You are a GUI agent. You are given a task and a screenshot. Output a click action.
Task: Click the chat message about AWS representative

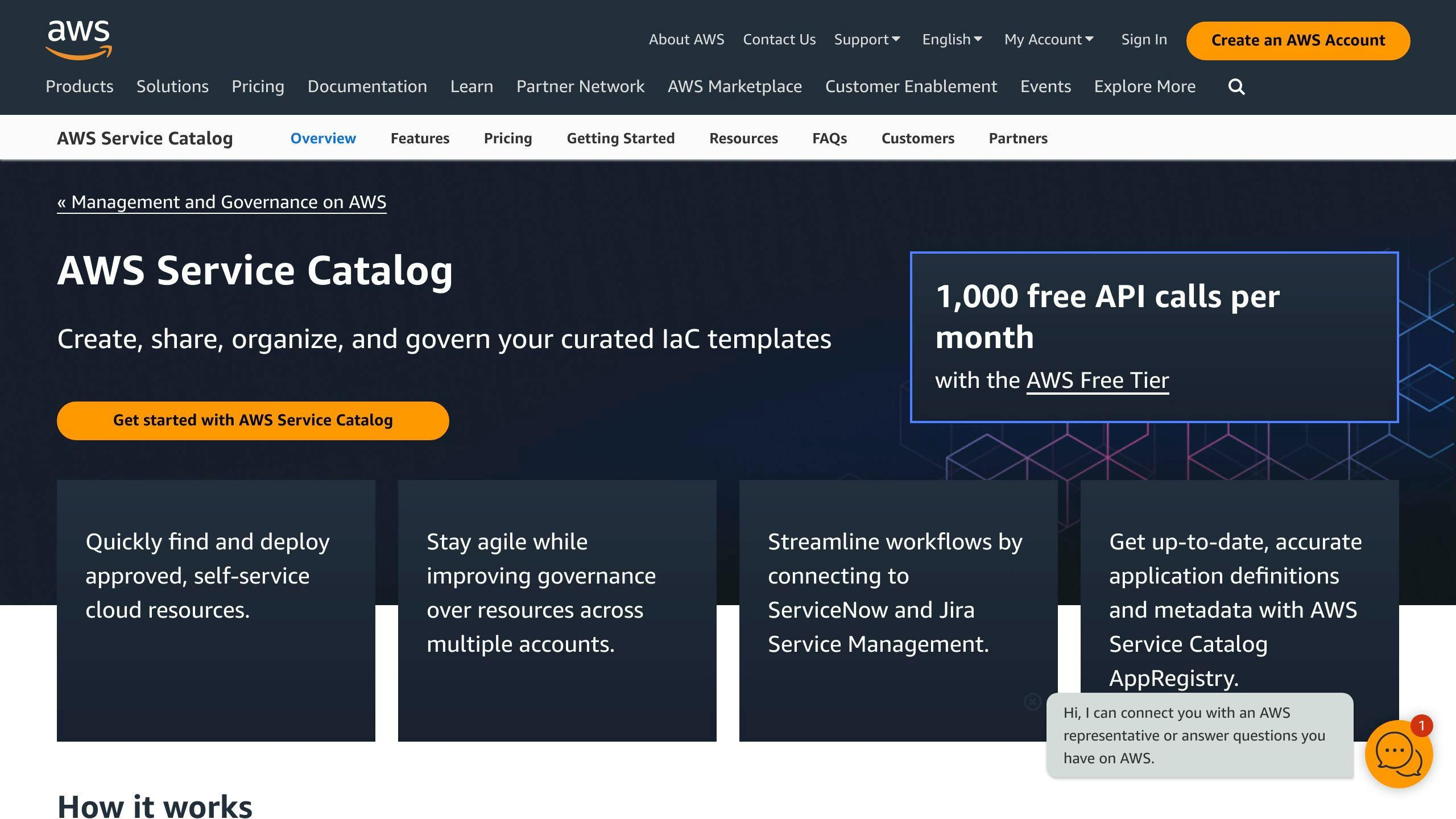click(1199, 735)
